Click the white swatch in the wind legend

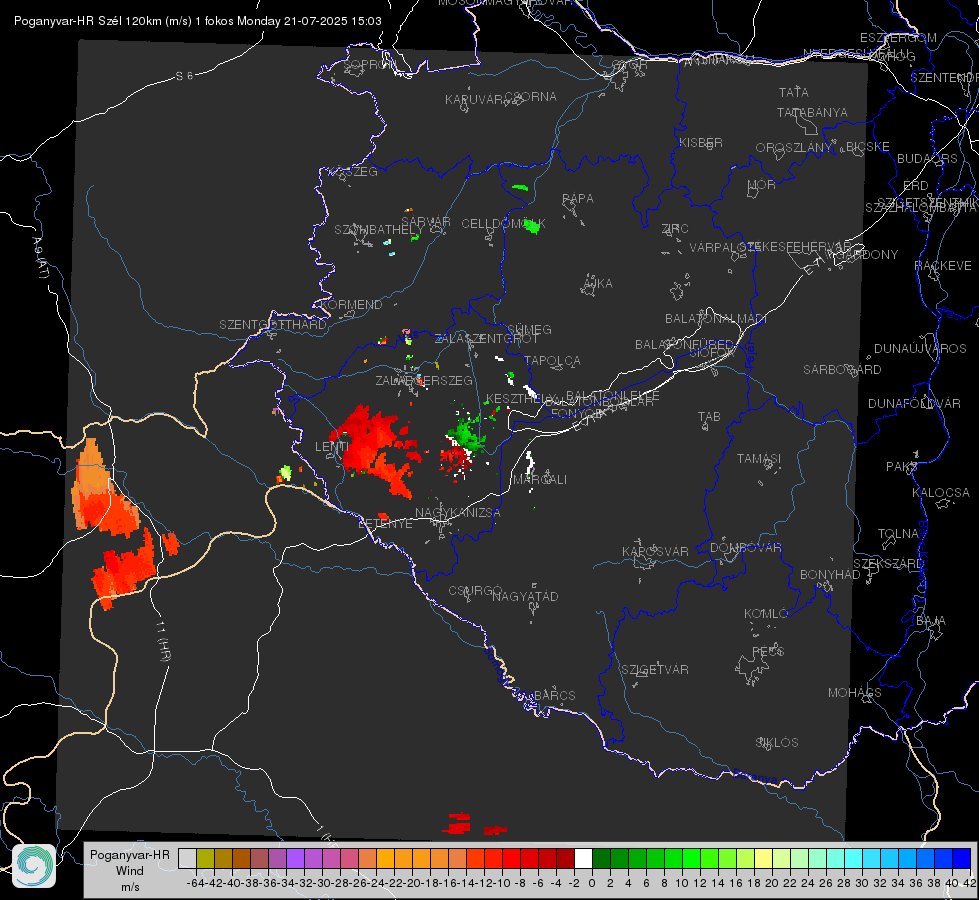coord(583,858)
